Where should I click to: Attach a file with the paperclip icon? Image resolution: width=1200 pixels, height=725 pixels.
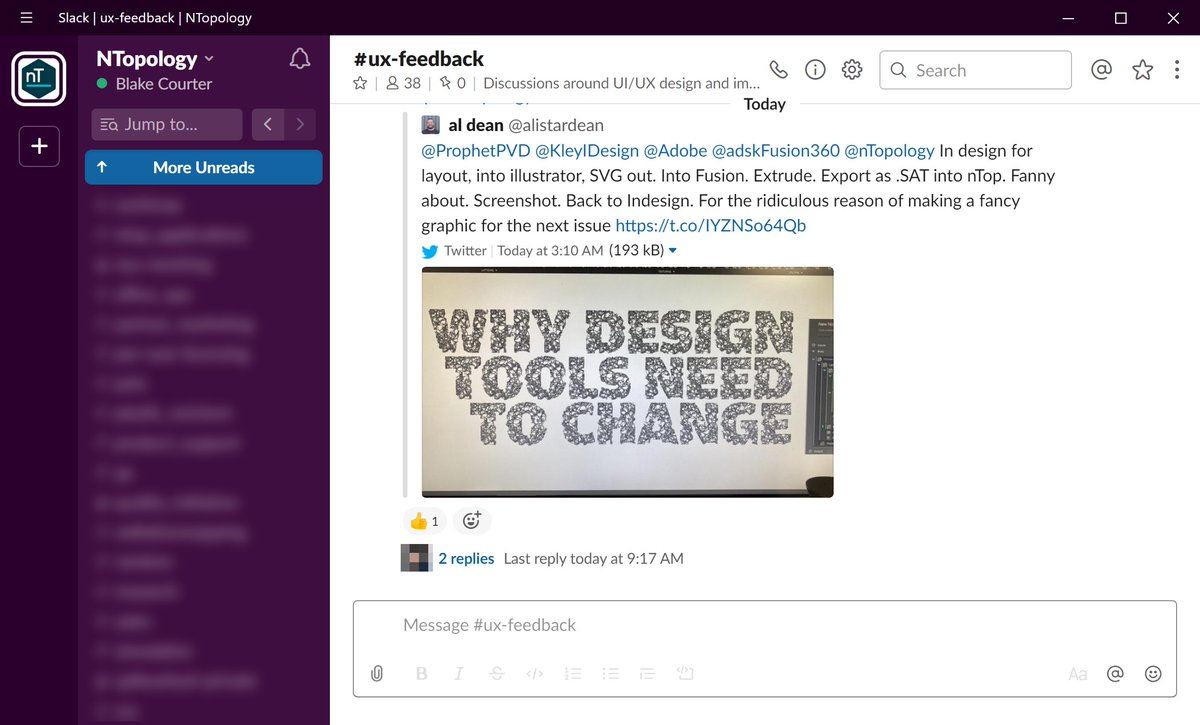pos(377,674)
